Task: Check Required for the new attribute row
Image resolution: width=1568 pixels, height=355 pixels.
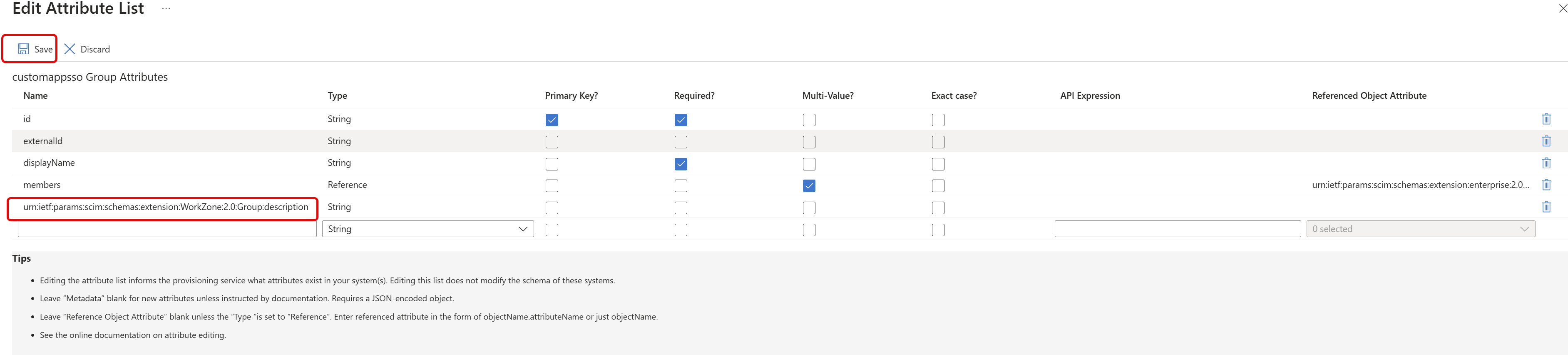Action: (681, 230)
